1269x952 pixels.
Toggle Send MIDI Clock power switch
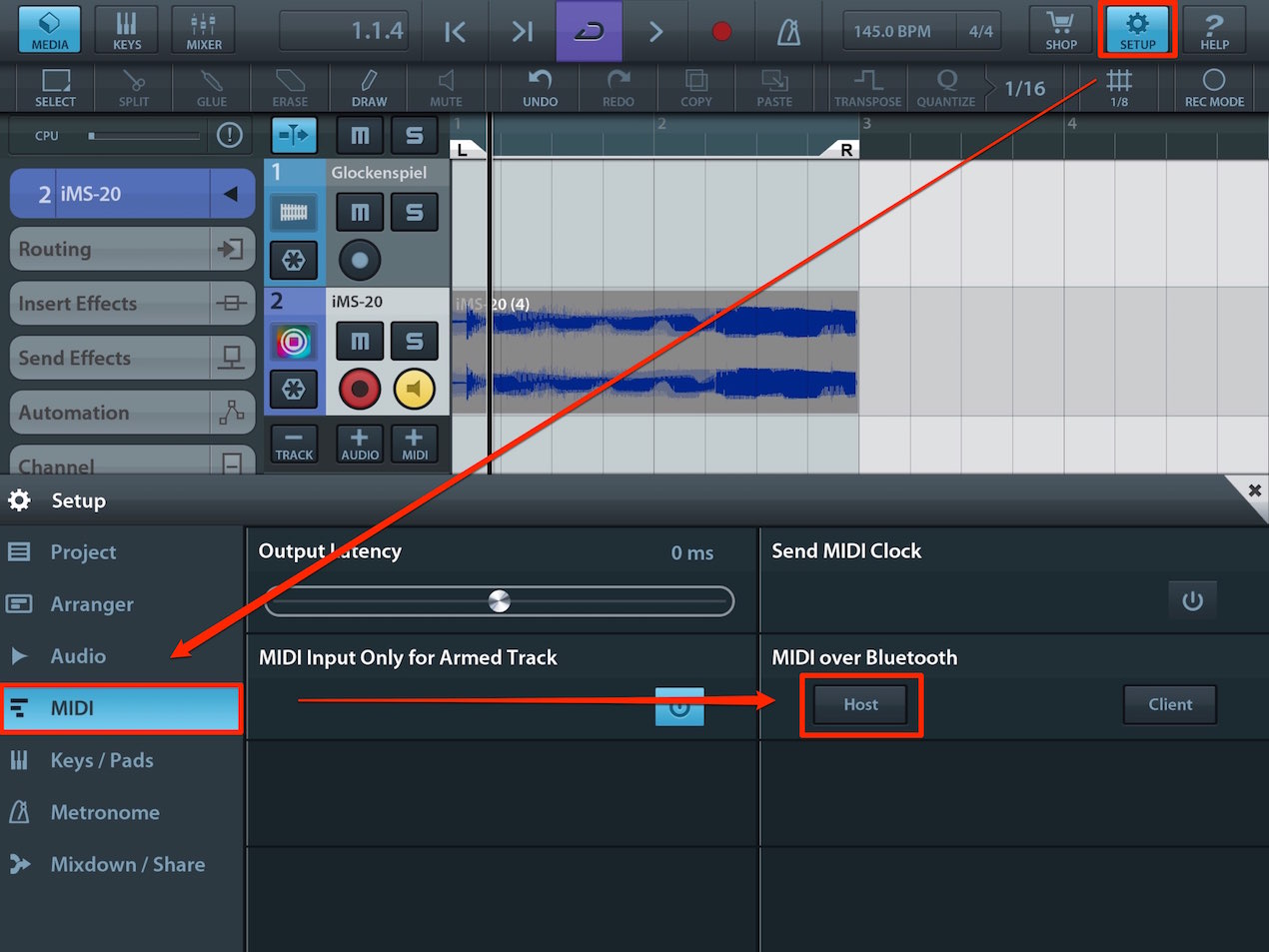(x=1192, y=600)
